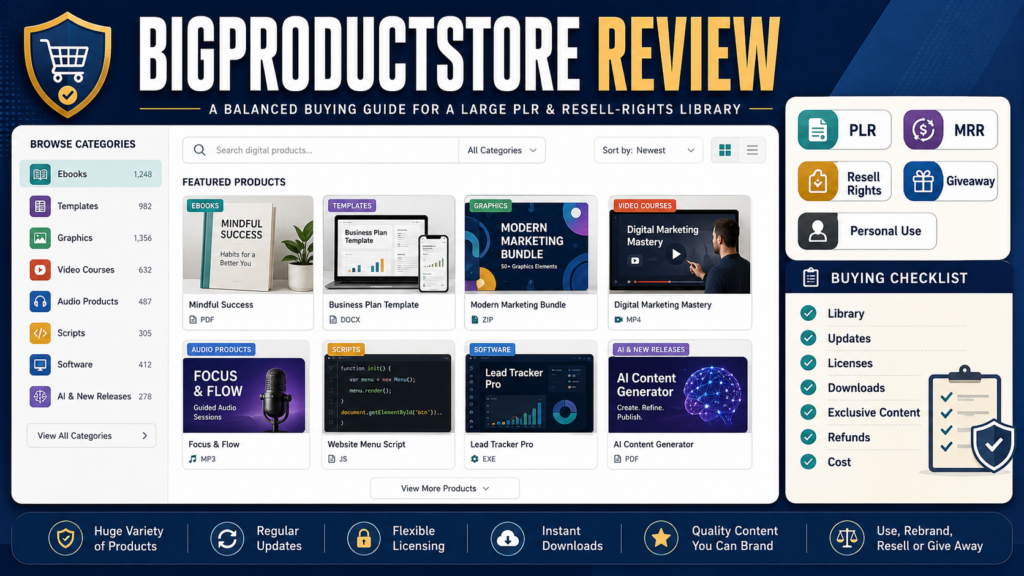Screen dimensions: 1024x576
Task: Click the AI & New Releases icon
Action: pos(40,396)
